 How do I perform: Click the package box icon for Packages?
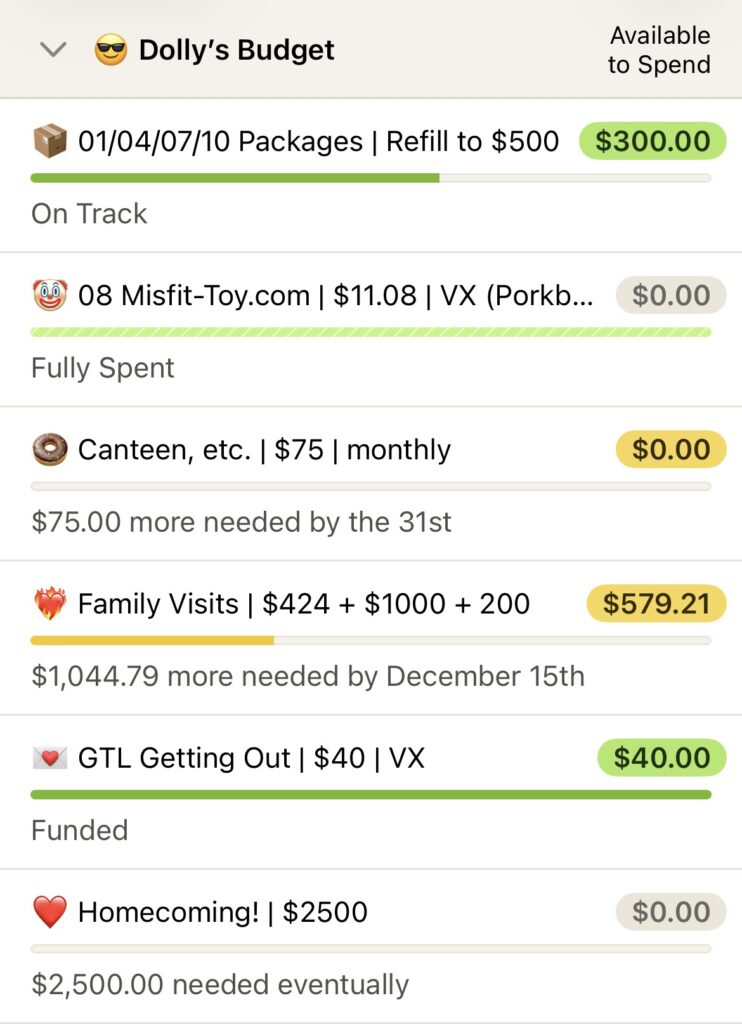pos(50,141)
